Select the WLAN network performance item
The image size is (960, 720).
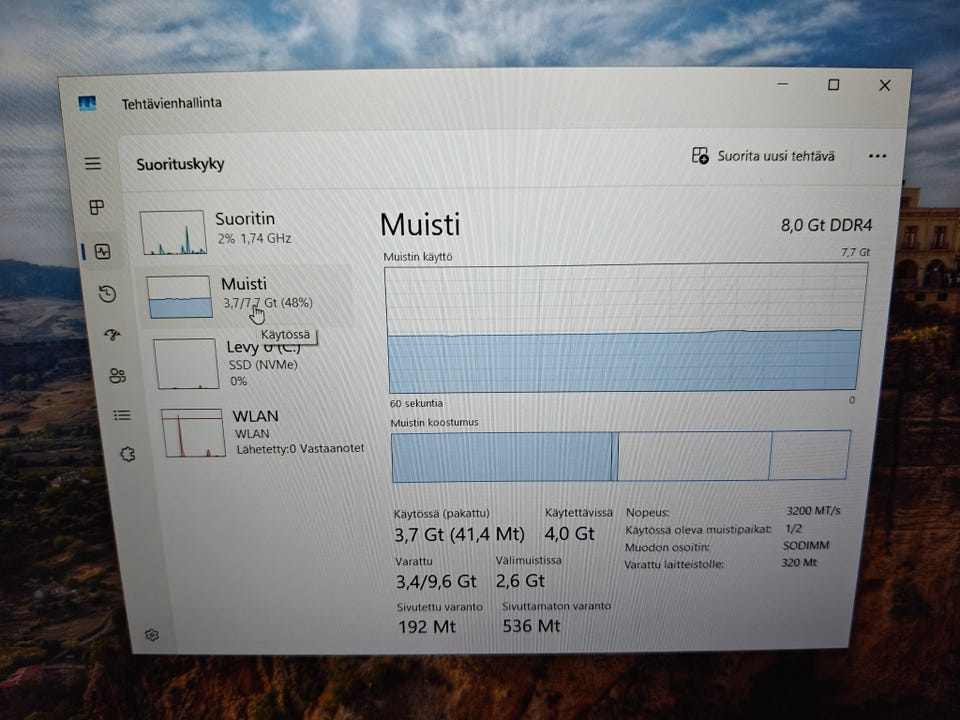260,432
